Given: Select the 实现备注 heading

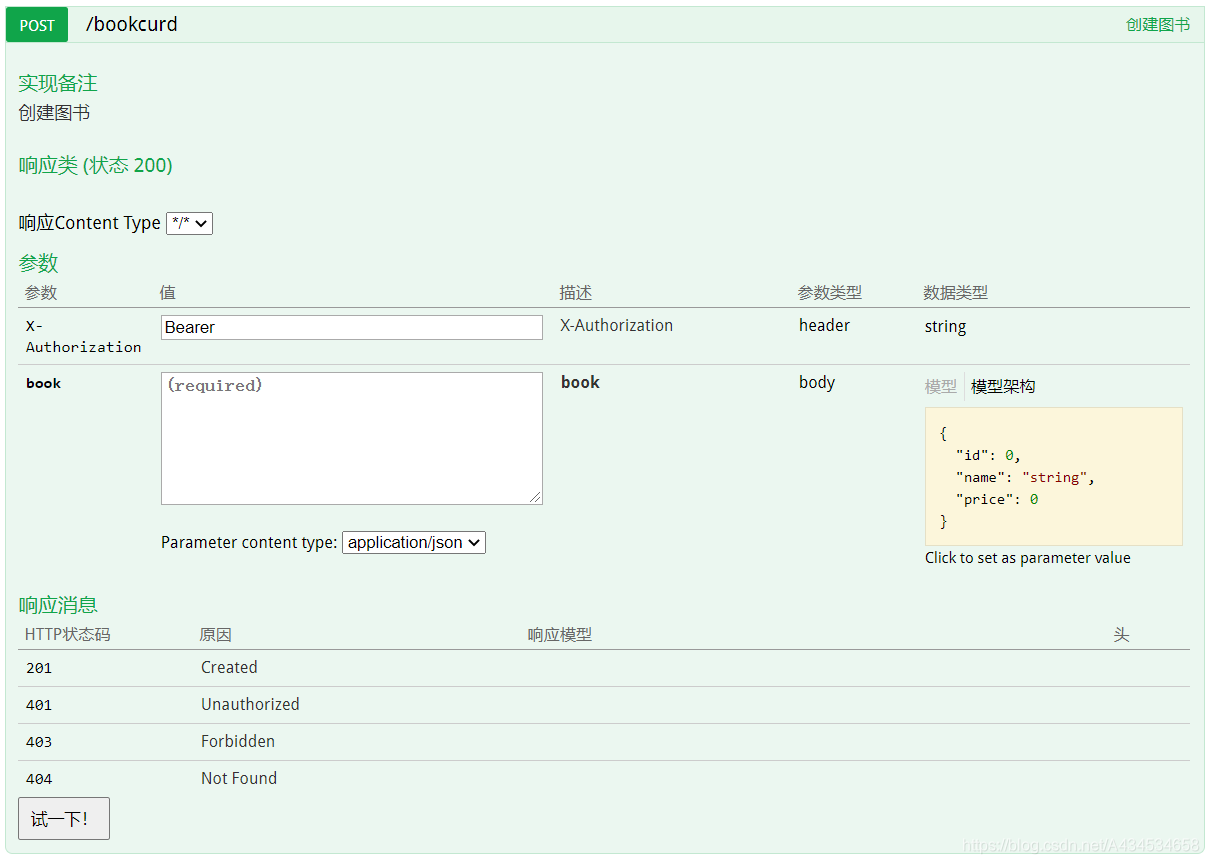Looking at the screenshot, I should pos(58,83).
